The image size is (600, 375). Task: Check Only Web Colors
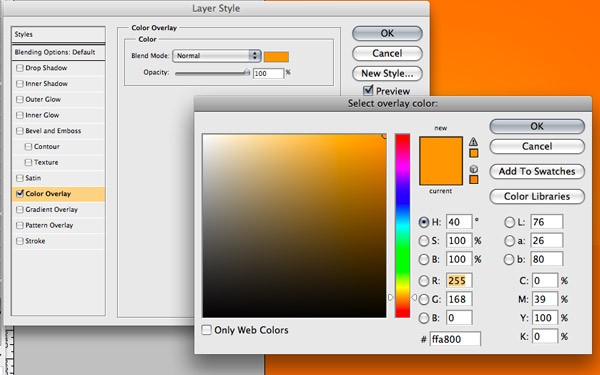tap(206, 330)
